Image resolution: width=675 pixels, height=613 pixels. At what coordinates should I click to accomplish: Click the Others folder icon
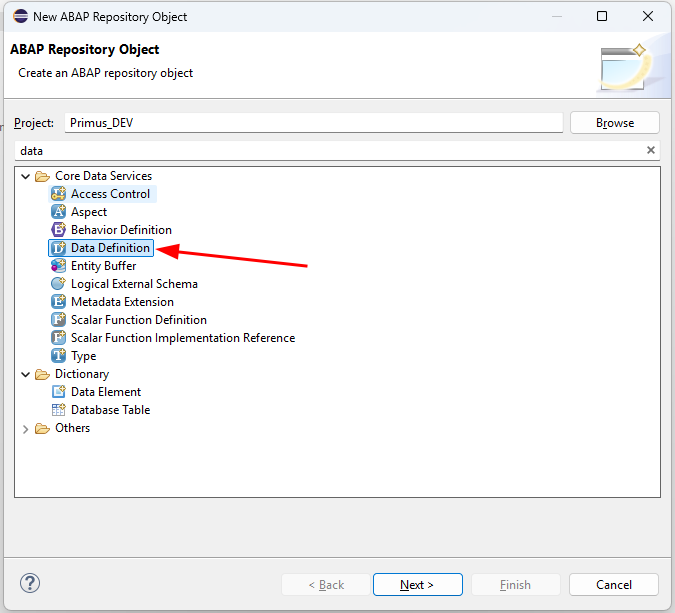tap(42, 428)
